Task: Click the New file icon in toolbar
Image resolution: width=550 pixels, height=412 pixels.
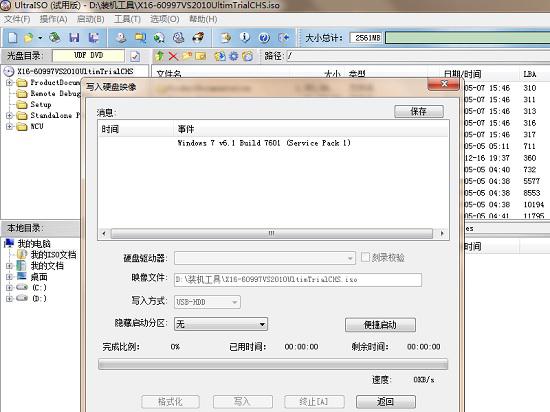Action: pyautogui.click(x=13, y=38)
